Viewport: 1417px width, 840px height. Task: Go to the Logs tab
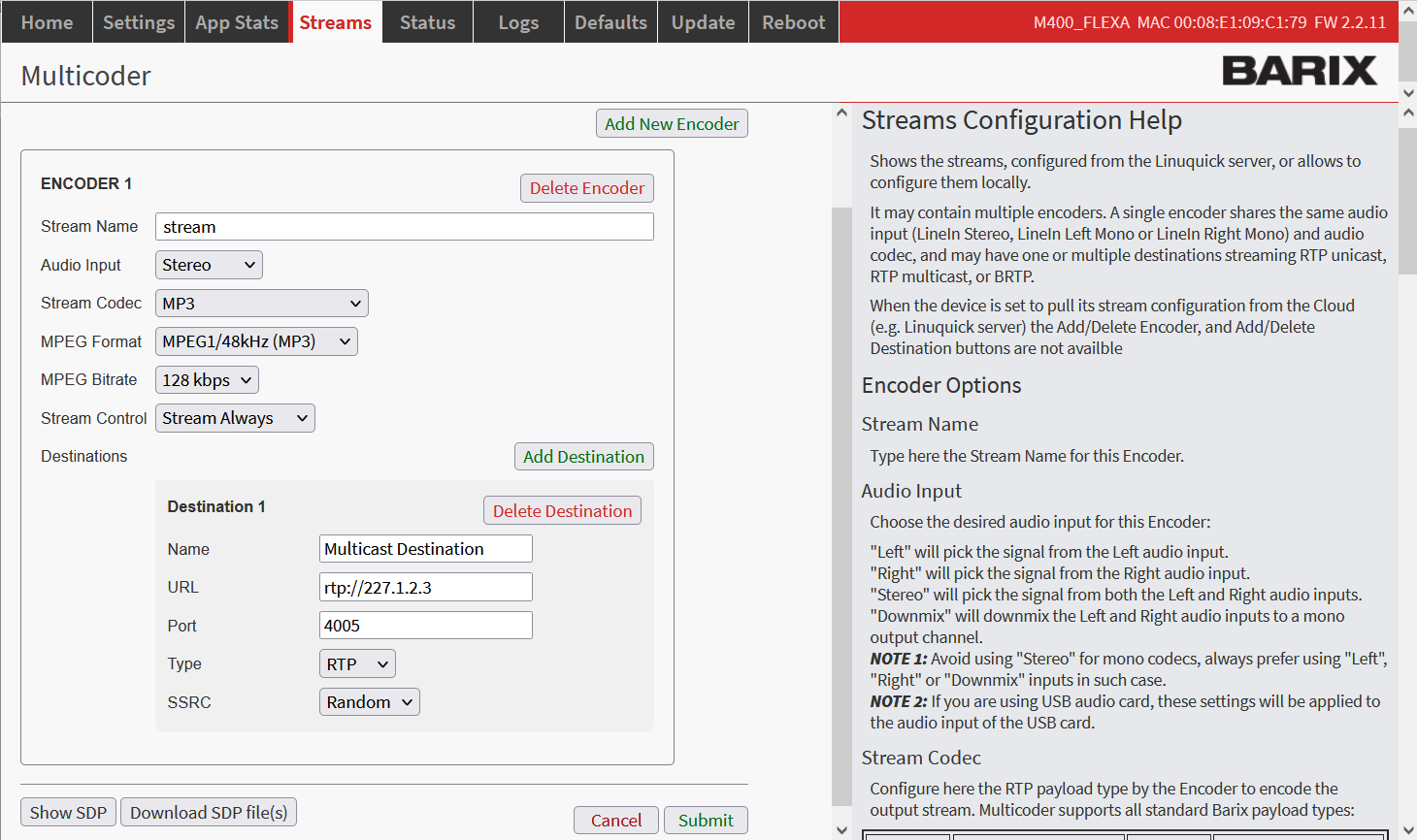pos(518,22)
